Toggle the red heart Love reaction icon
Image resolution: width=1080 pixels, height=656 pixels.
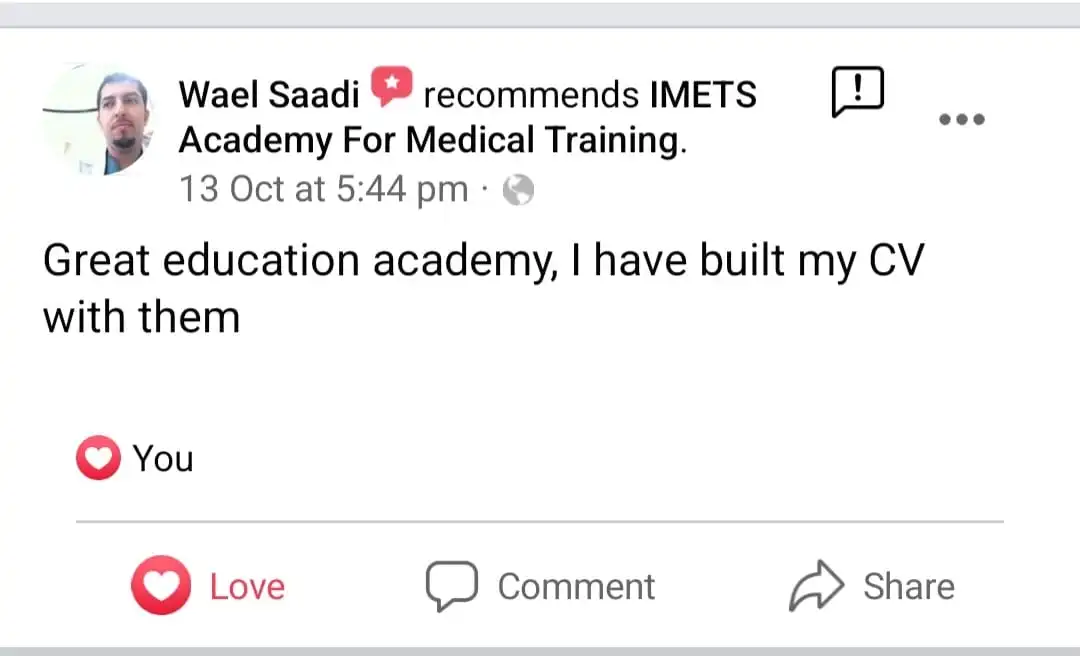pyautogui.click(x=160, y=586)
